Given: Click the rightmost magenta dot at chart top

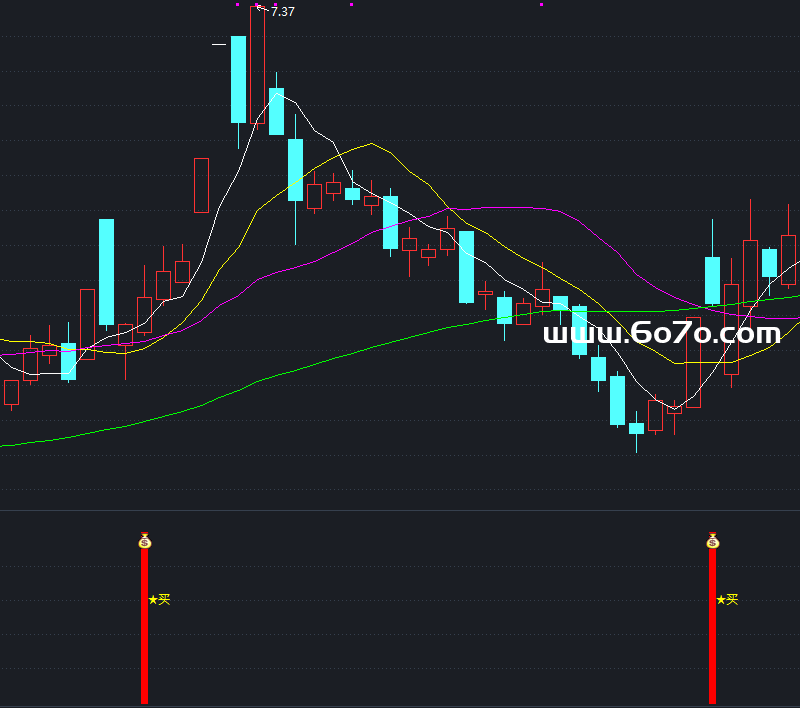Looking at the screenshot, I should [541, 5].
